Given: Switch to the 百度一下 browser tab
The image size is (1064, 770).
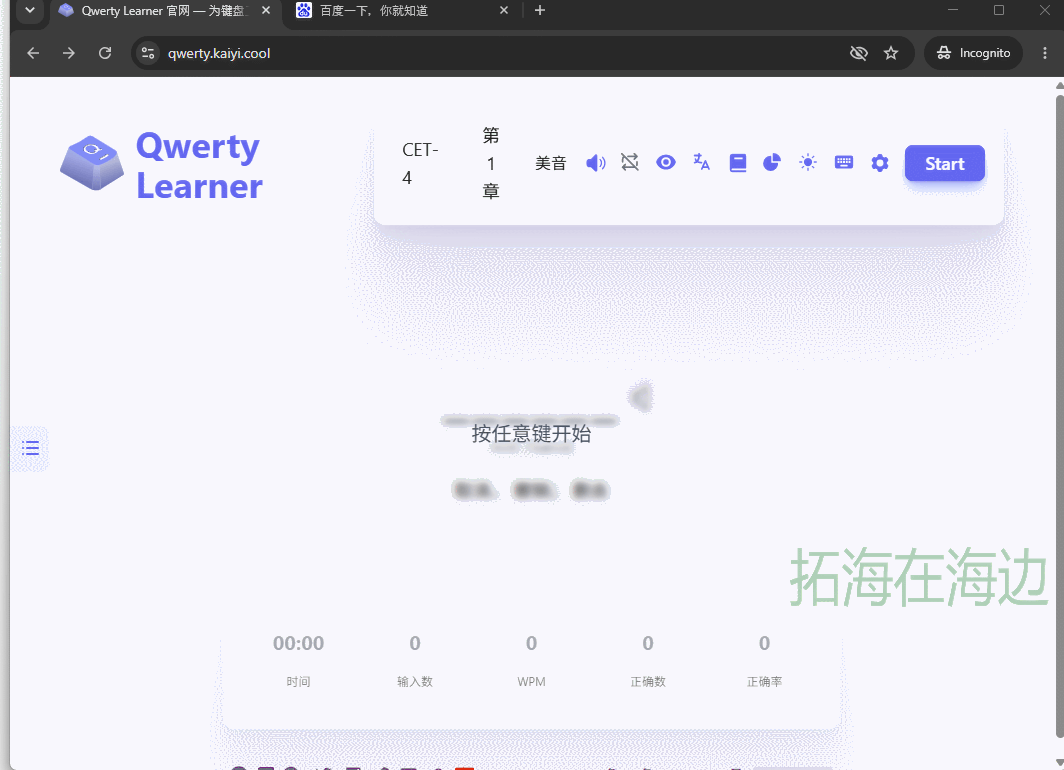Looking at the screenshot, I should [402, 11].
